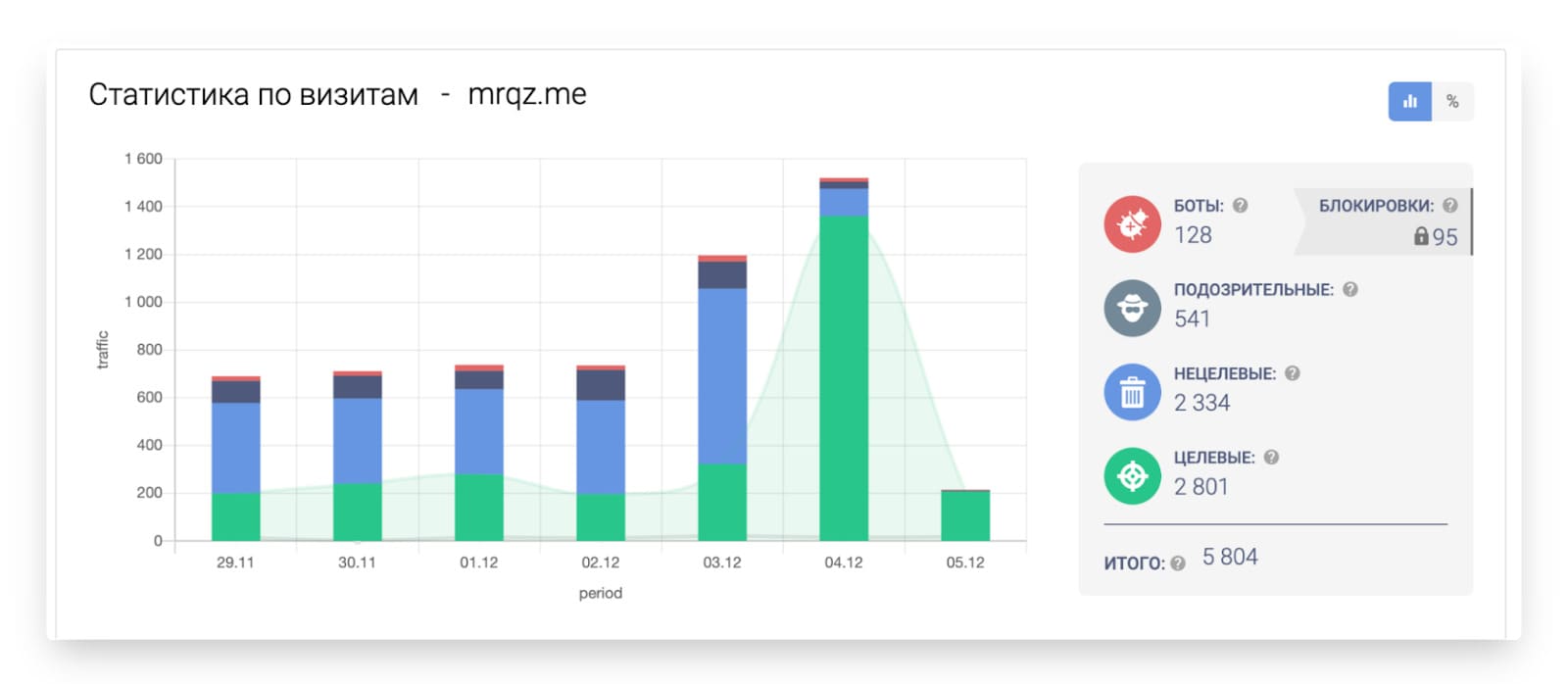Click the Нецелевые label
1568x684 pixels.
point(1225,373)
